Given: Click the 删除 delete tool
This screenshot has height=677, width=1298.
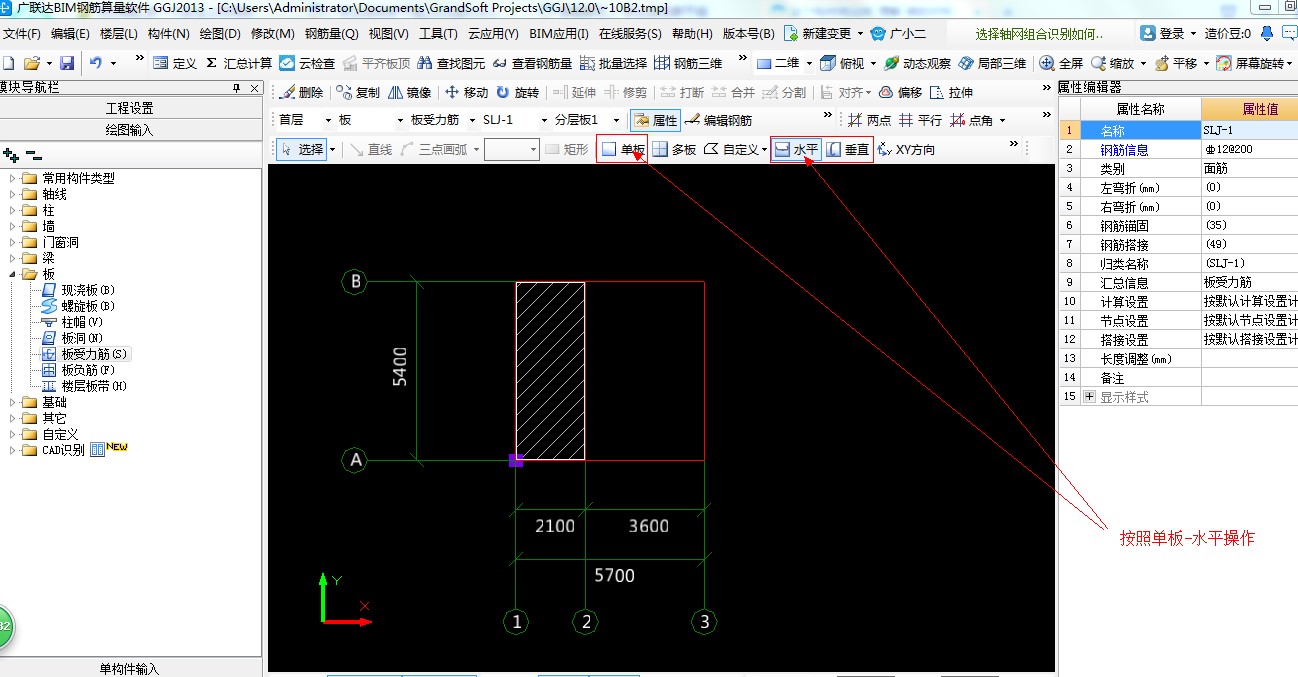Looking at the screenshot, I should click(301, 92).
